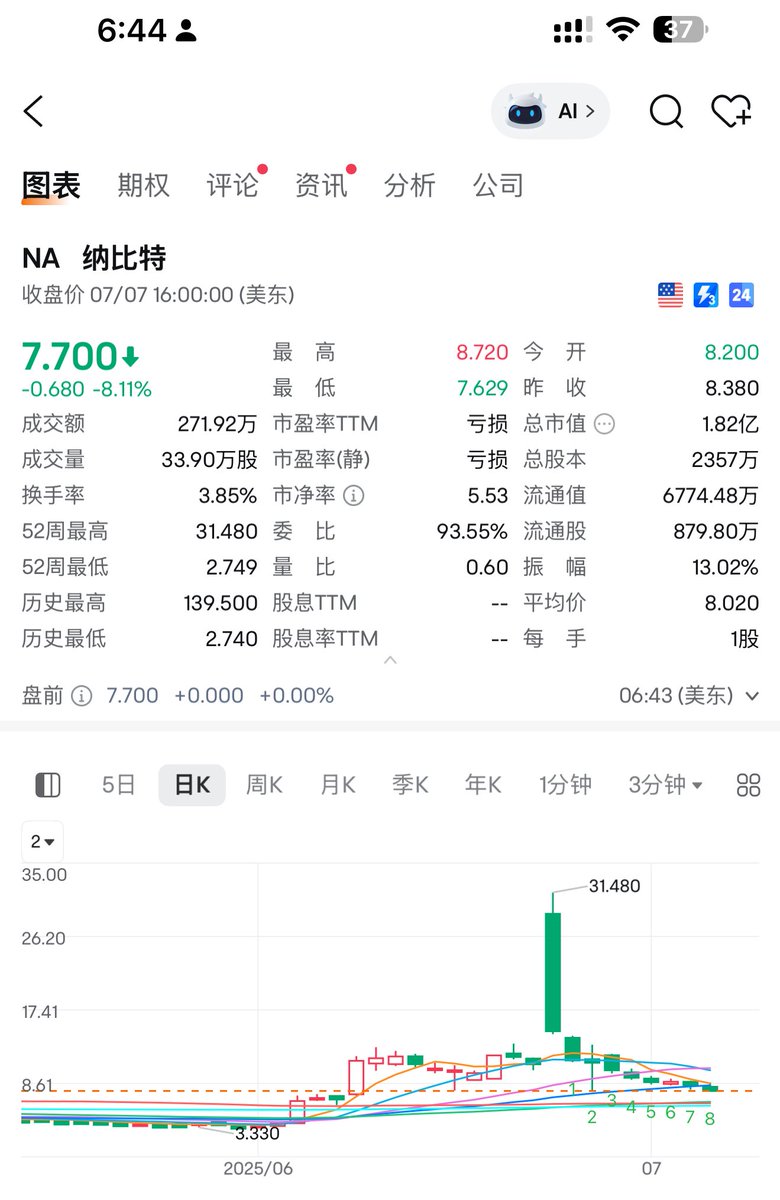
Task: Tap the 总股本 value 2357万
Action: tap(725, 459)
